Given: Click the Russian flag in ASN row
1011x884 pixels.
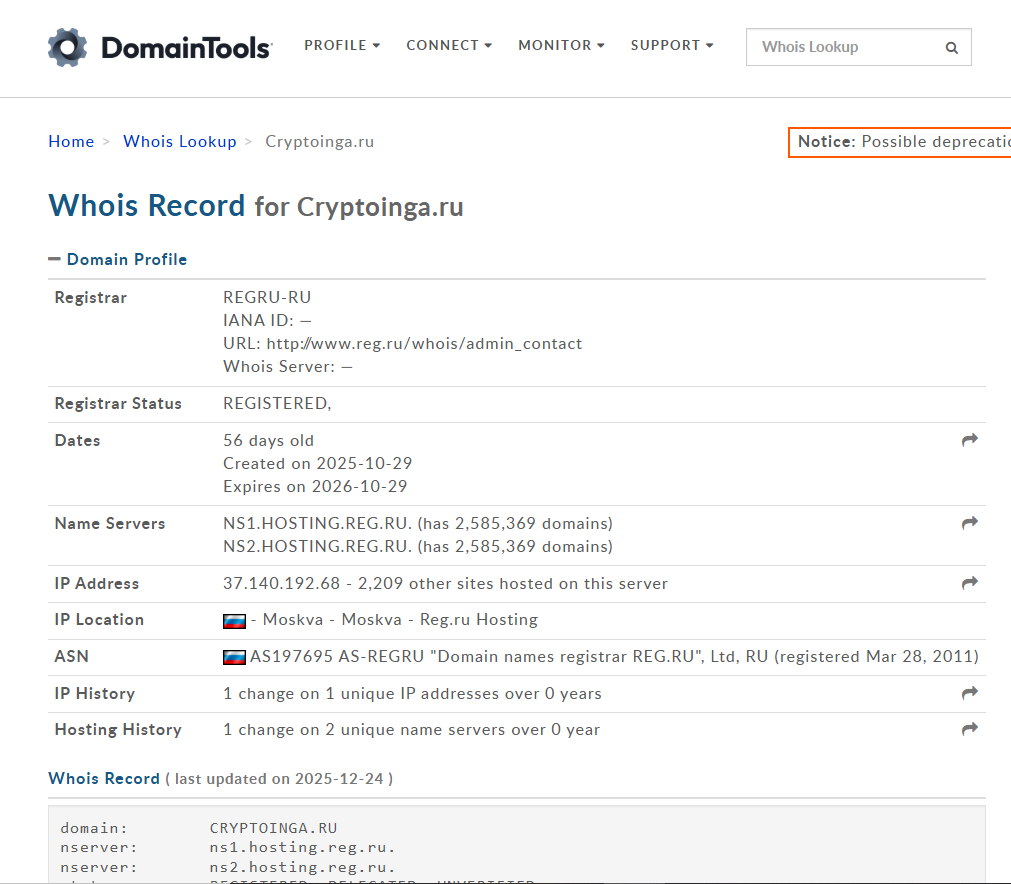Looking at the screenshot, I should pyautogui.click(x=234, y=657).
